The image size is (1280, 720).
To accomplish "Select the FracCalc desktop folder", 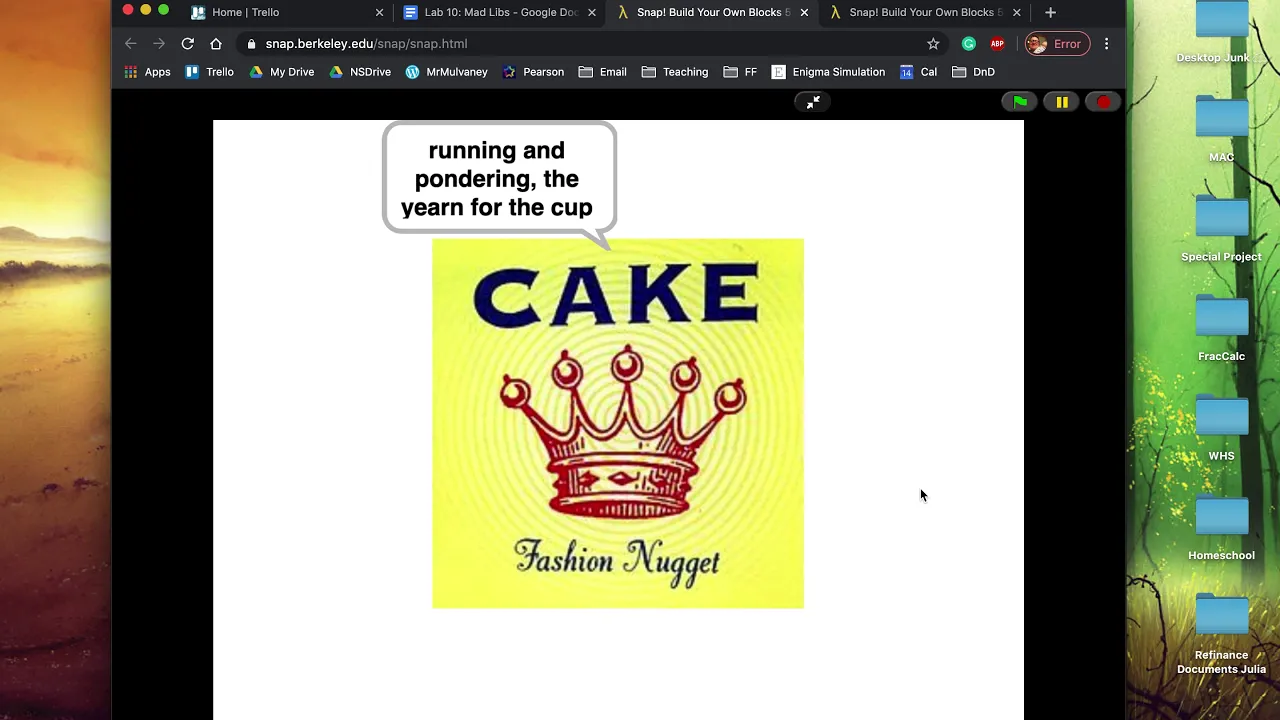I will 1221,329.
